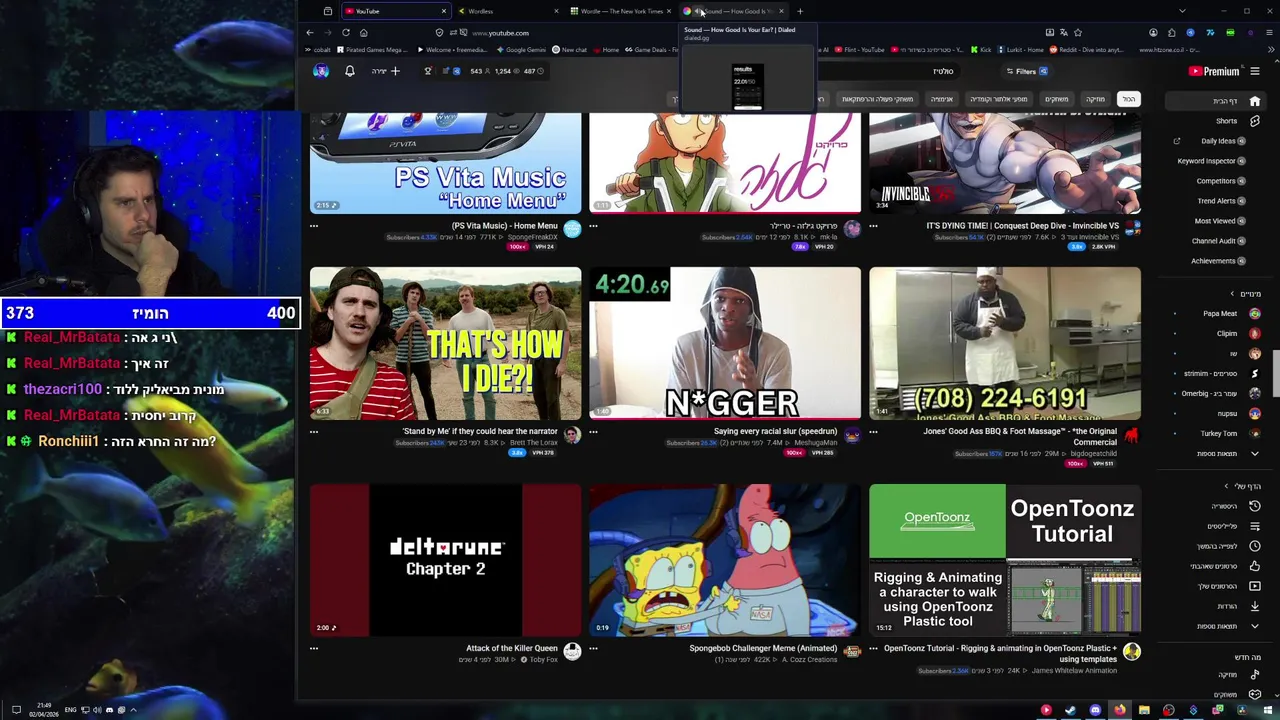Play the Deltarune Chapter 2 video

(x=445, y=560)
